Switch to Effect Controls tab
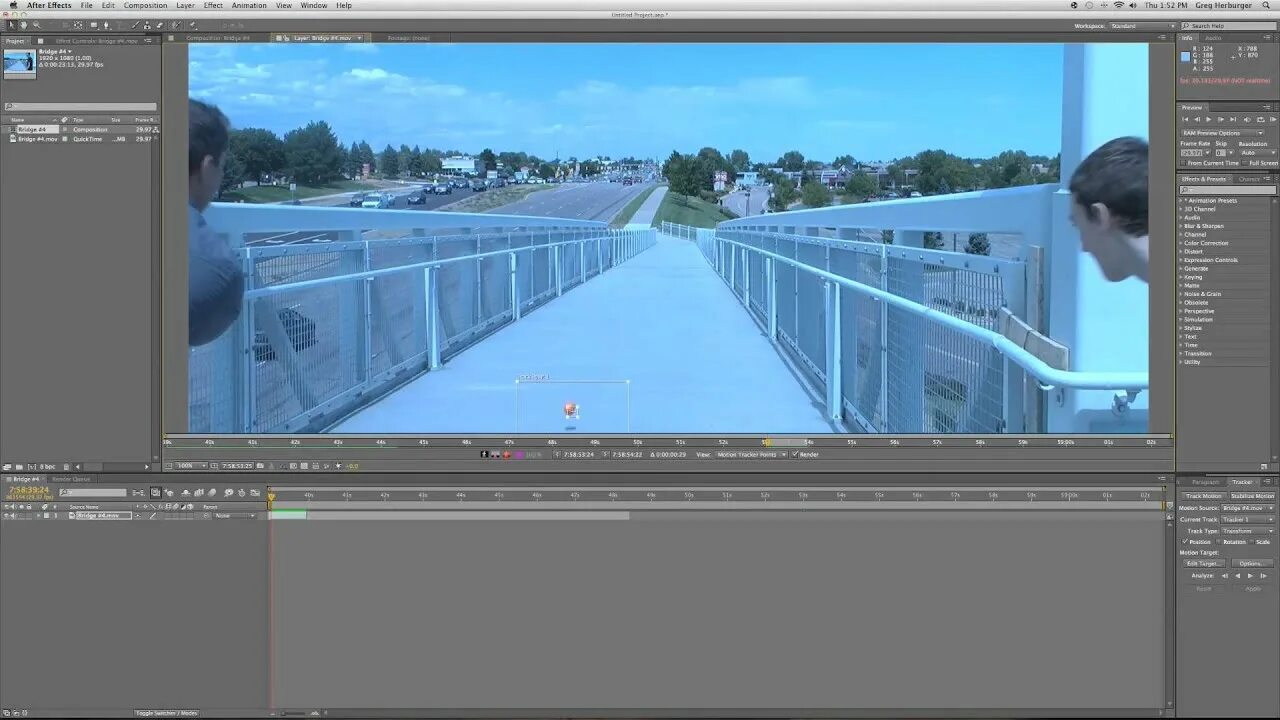1280x720 pixels. [x=95, y=41]
